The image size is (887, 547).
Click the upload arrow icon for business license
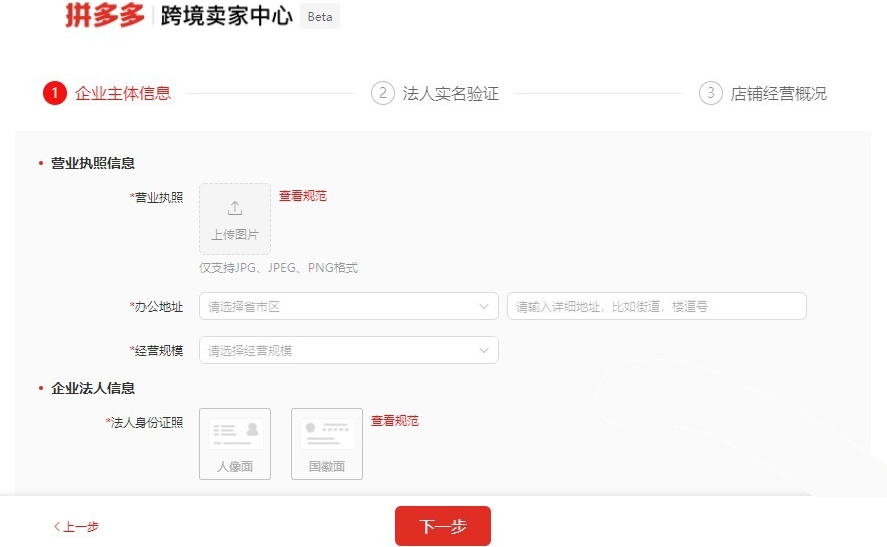coord(235,208)
